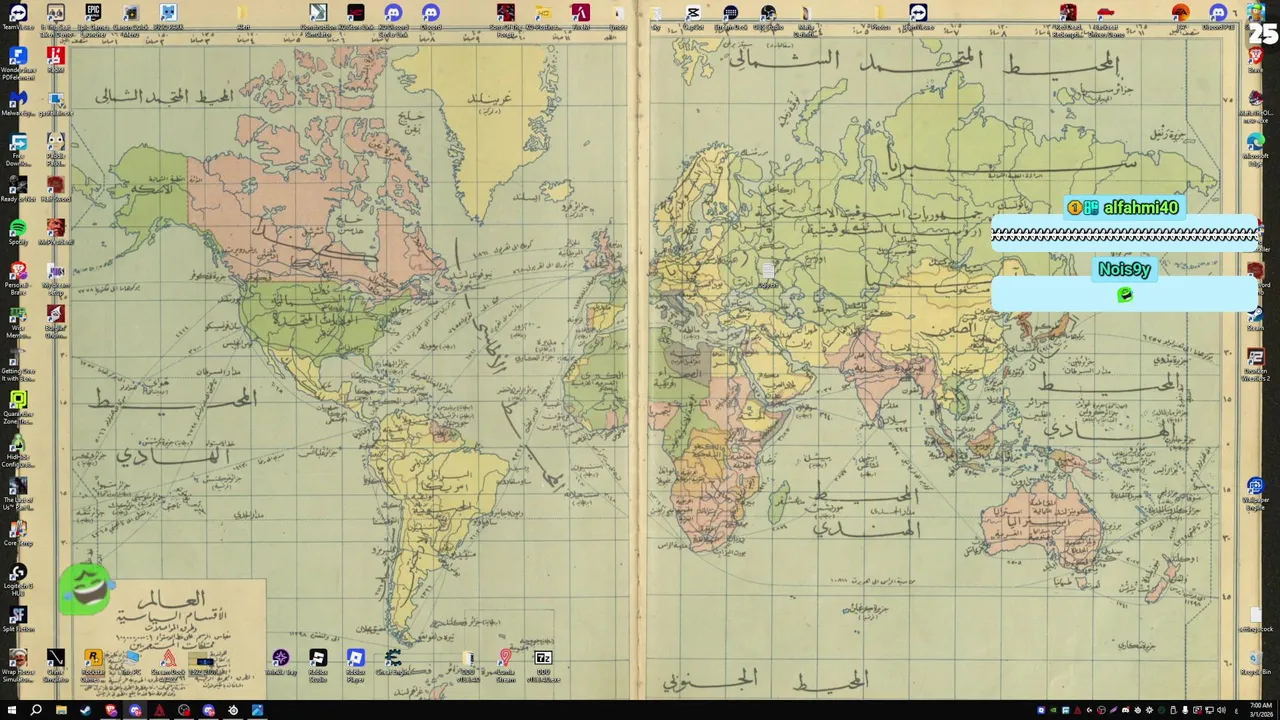The image size is (1280, 720).
Task: Open the Cheat Engine shortcut
Action: (393, 663)
